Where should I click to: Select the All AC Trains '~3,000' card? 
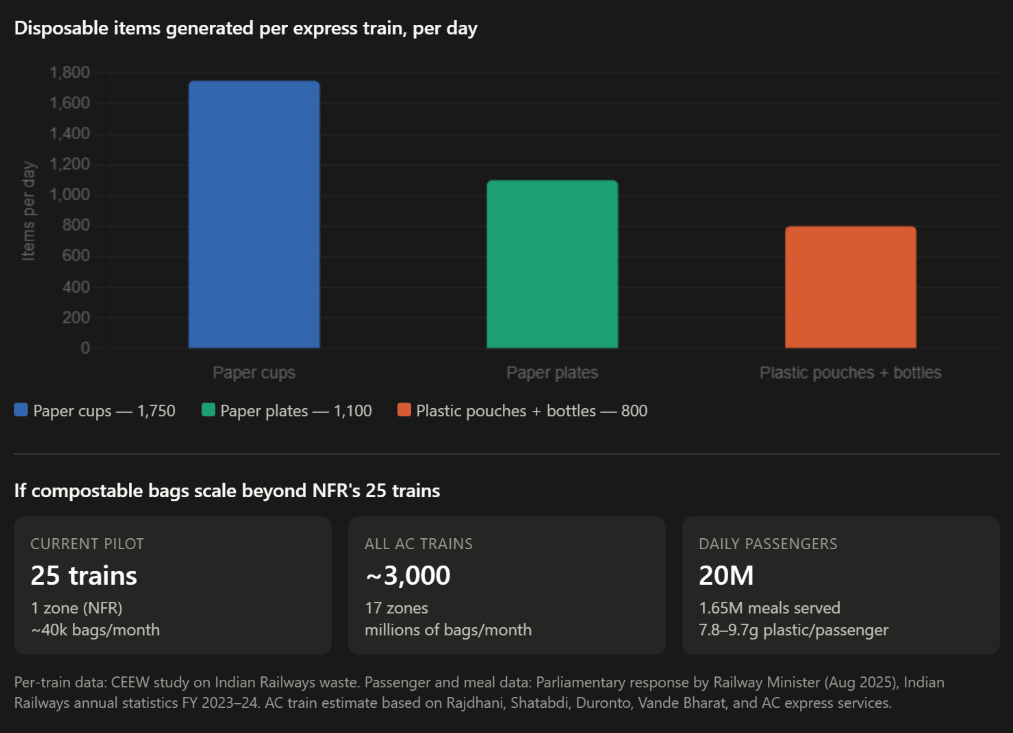(506, 585)
